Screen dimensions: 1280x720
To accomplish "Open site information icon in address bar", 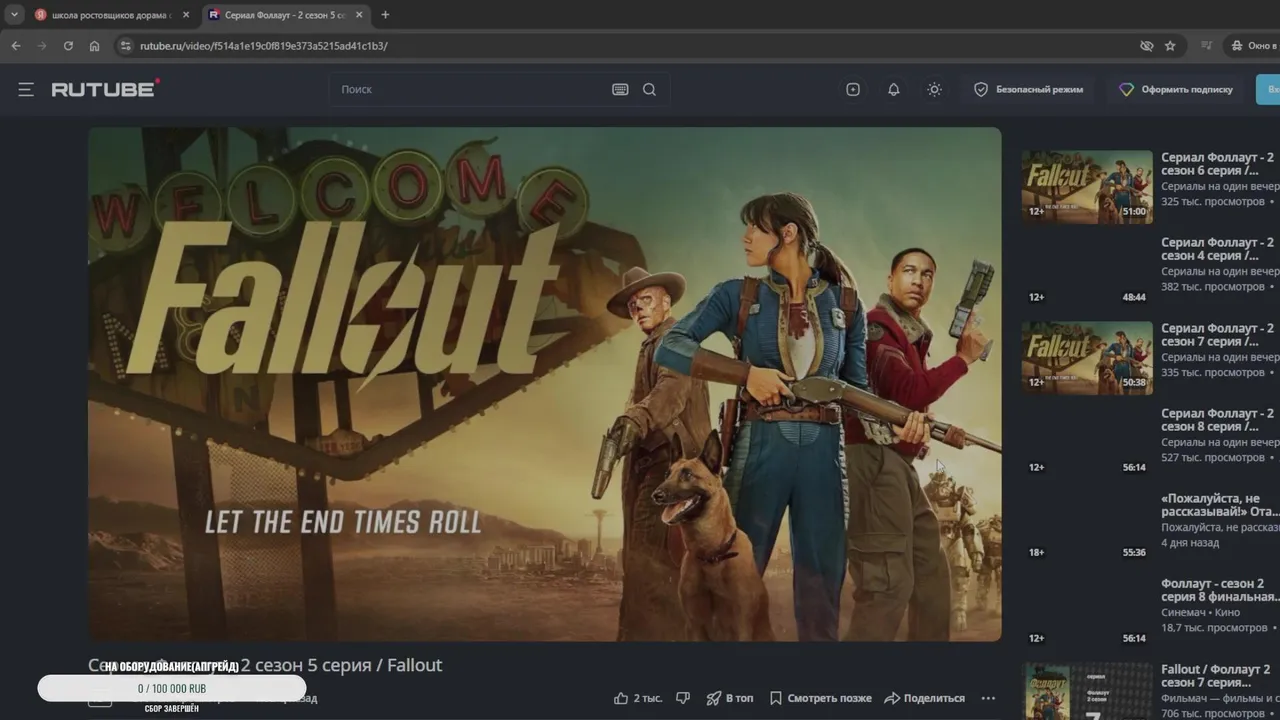I will (x=125, y=46).
